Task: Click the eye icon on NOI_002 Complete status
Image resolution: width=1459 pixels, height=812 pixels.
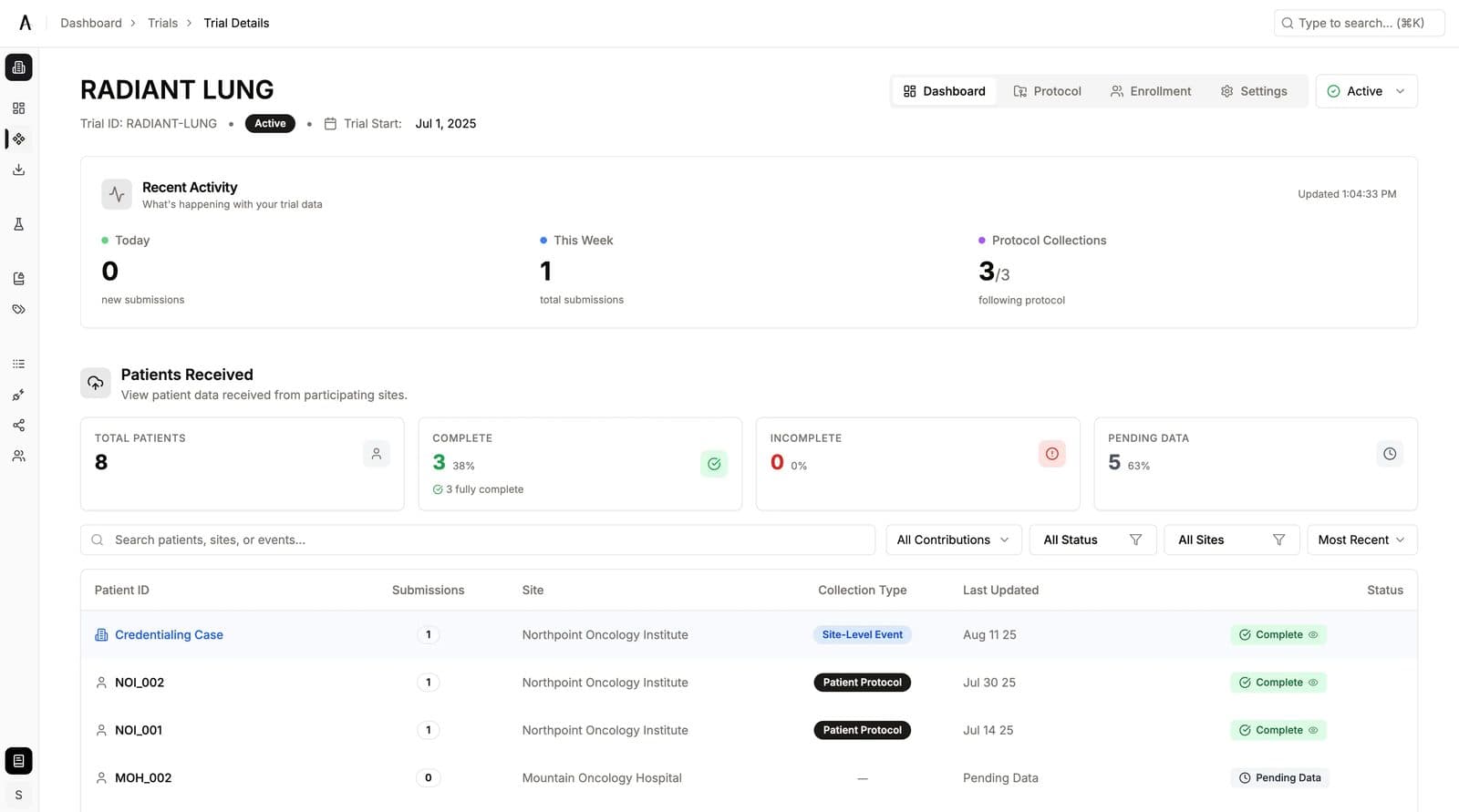Action: click(1313, 683)
